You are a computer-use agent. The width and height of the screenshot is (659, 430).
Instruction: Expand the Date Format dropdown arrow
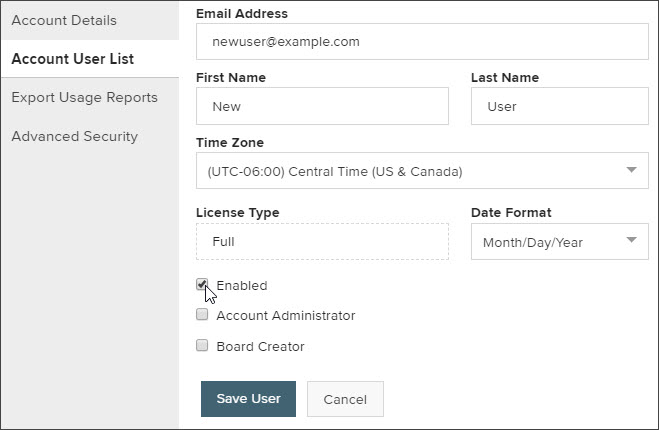click(x=631, y=240)
